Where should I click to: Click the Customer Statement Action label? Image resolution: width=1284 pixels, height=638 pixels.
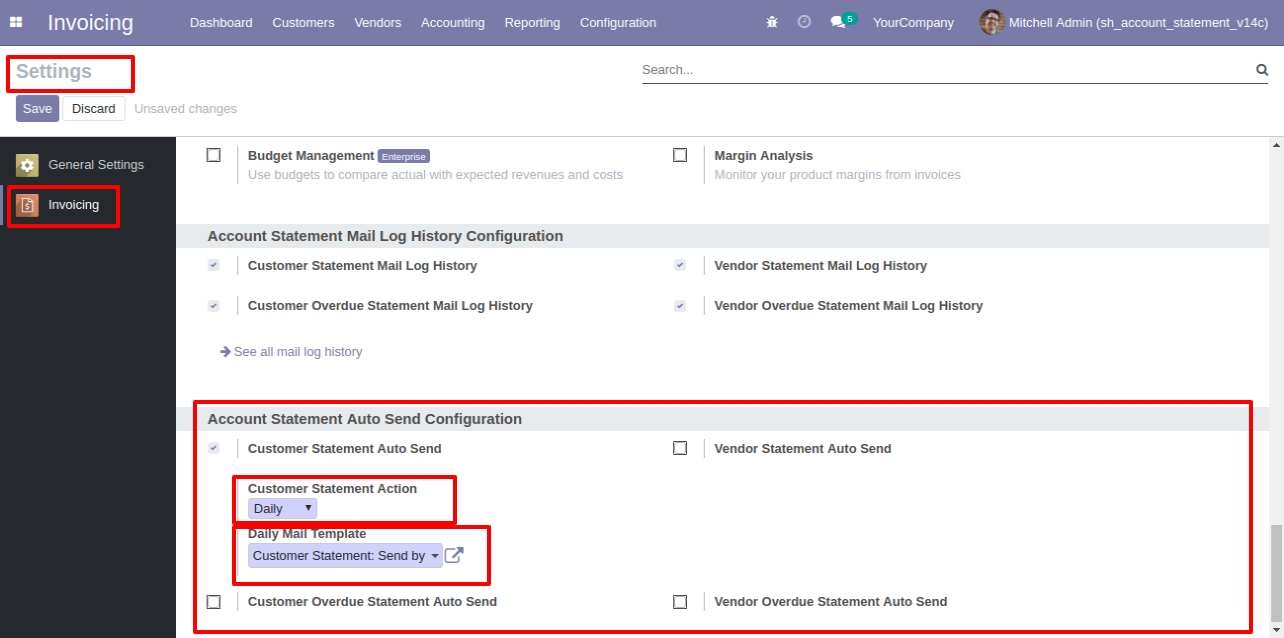click(x=332, y=489)
